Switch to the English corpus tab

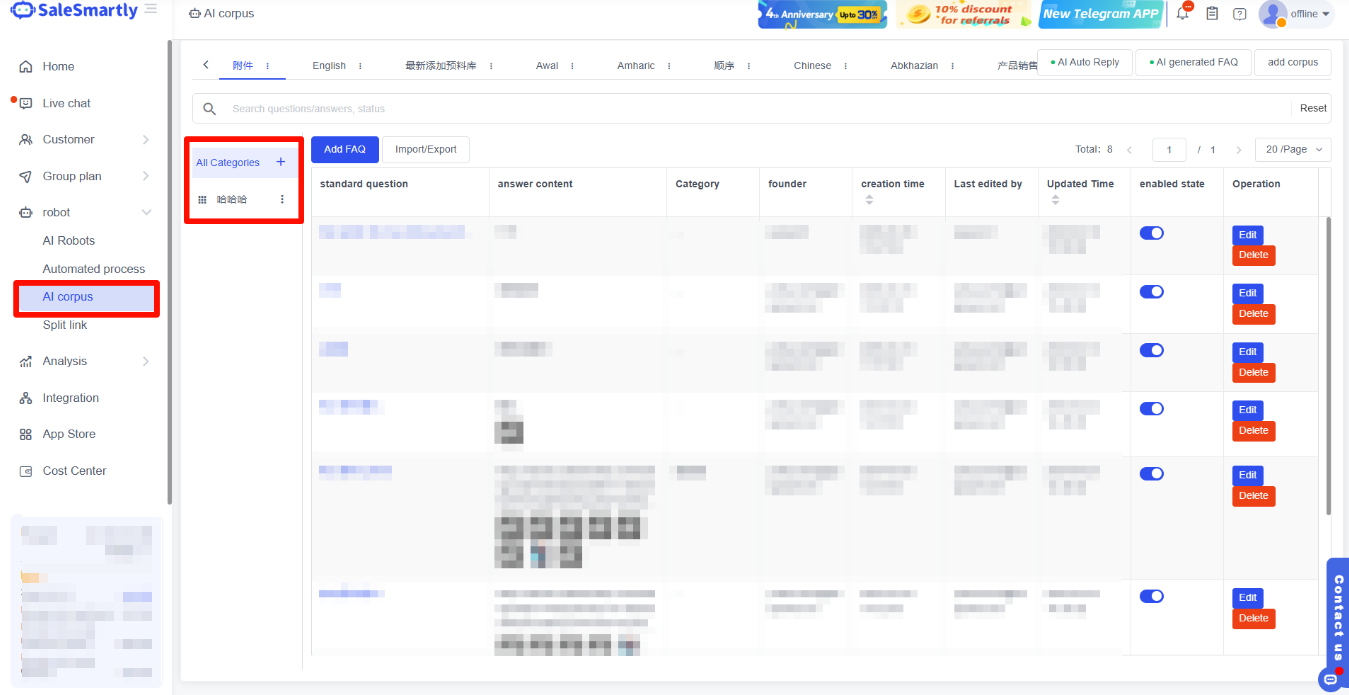point(329,66)
